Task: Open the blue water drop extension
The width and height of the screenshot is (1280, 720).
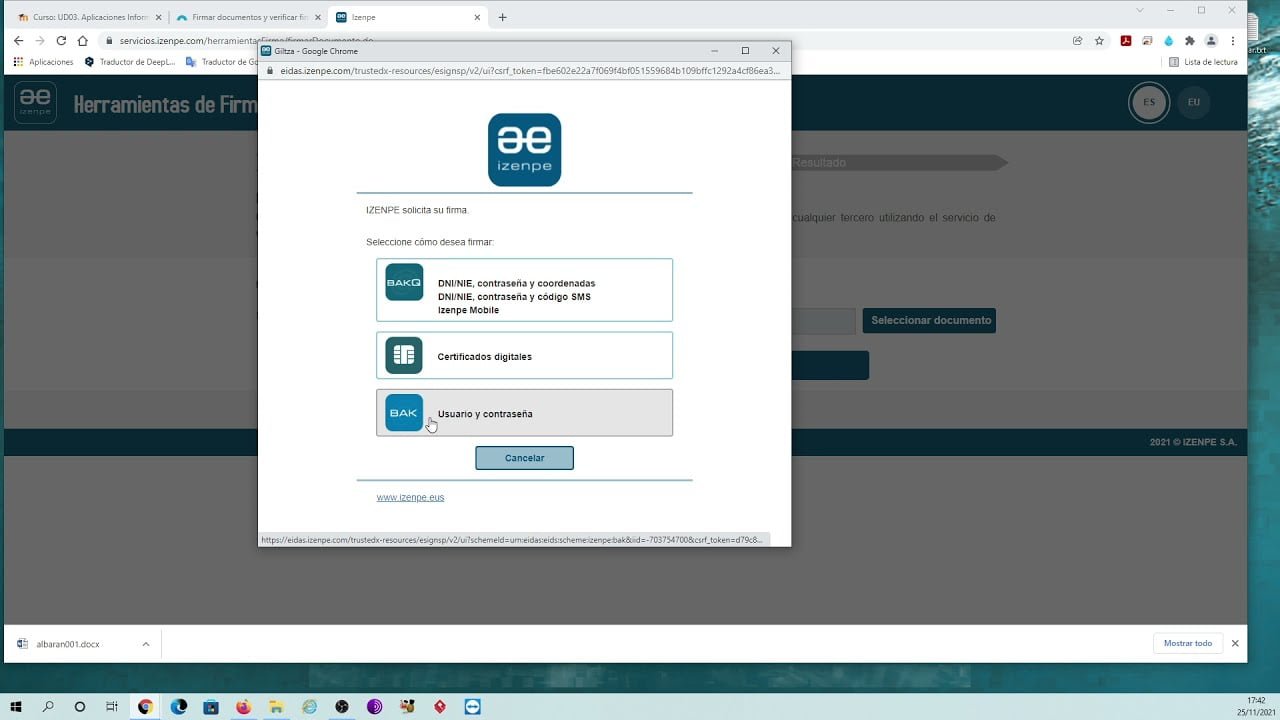Action: tap(1168, 41)
